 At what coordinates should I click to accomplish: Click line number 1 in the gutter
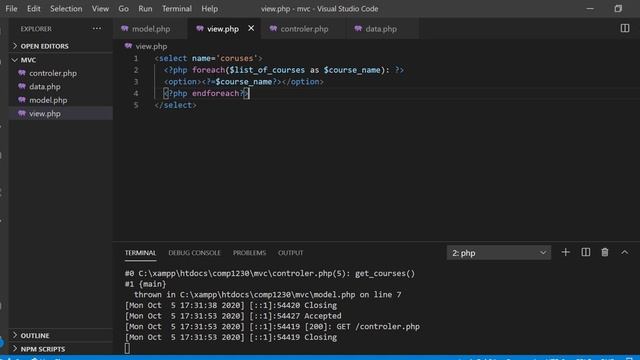click(136, 58)
